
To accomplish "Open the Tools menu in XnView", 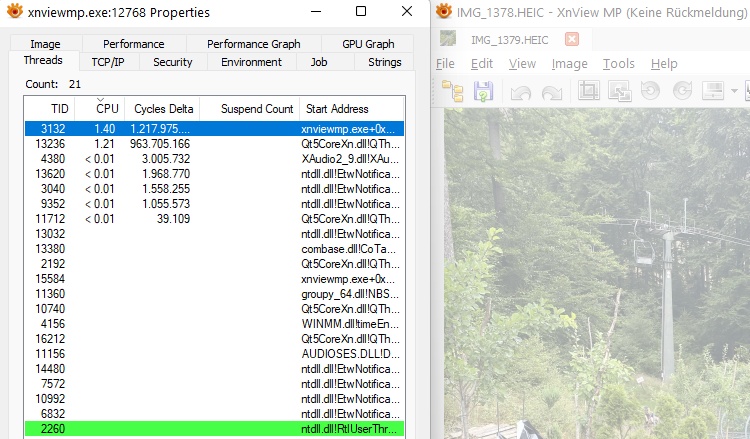I will tap(618, 64).
